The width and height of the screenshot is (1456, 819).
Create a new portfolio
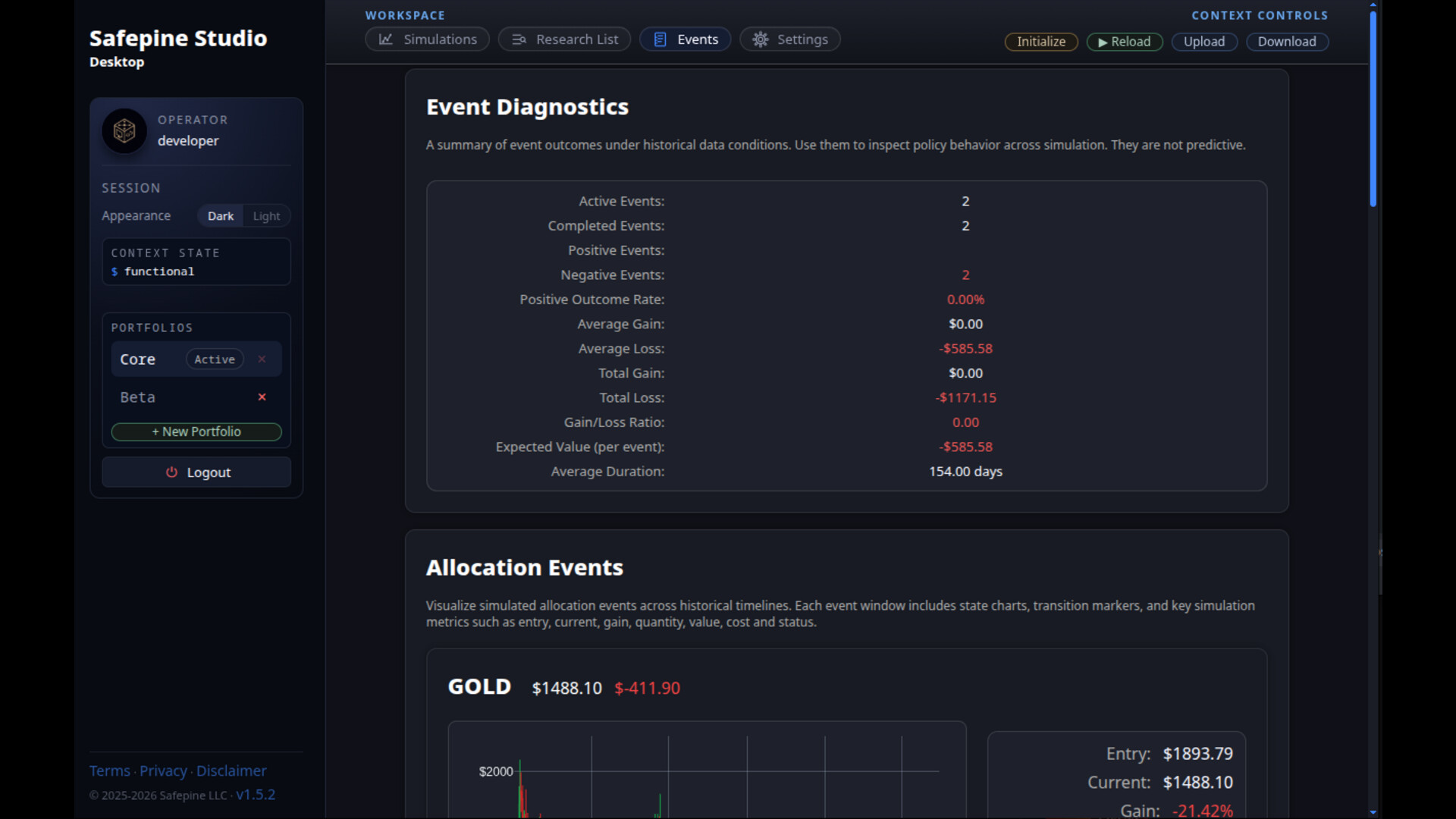coord(196,431)
